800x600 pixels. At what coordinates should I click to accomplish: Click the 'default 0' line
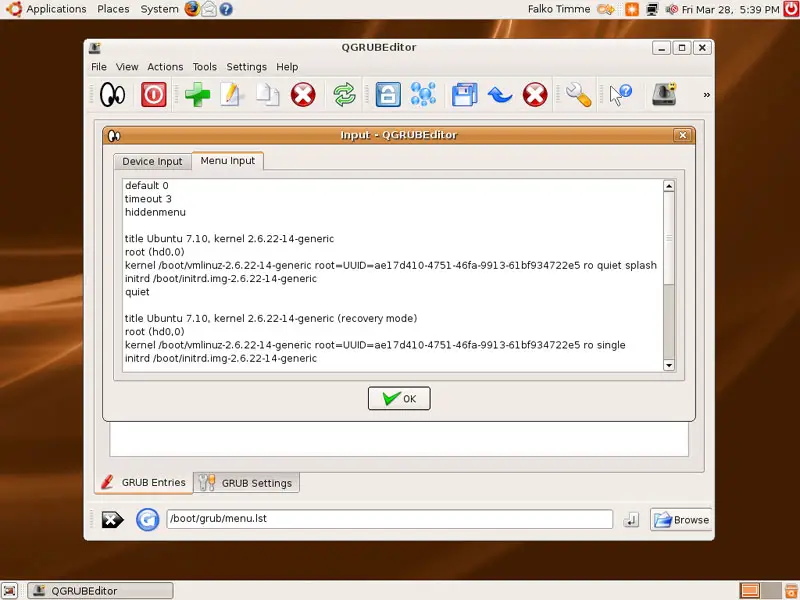tap(146, 186)
